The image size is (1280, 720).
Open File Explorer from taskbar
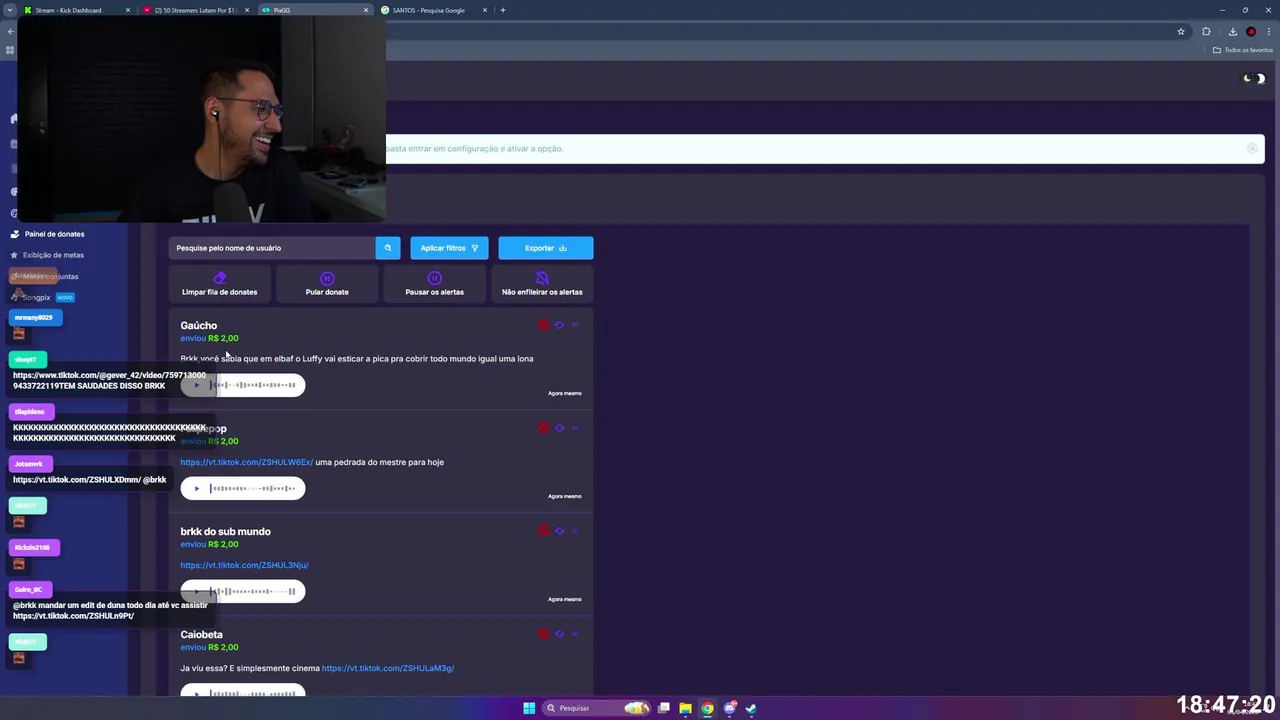685,708
